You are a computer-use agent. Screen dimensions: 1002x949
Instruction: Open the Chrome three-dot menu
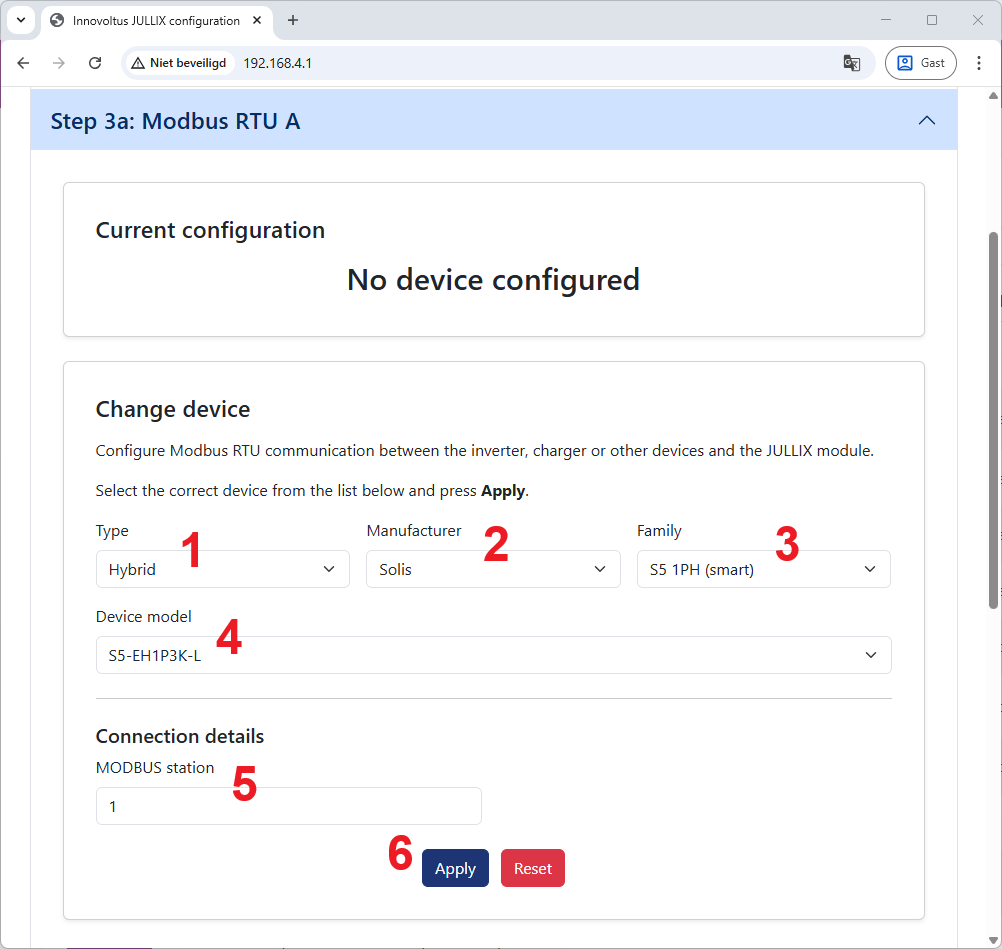tap(979, 63)
